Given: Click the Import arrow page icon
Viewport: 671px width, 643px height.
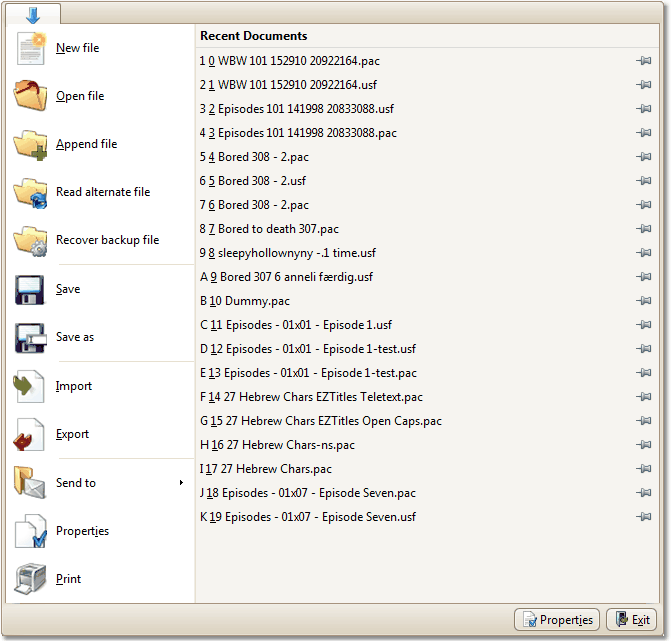Looking at the screenshot, I should (29, 386).
